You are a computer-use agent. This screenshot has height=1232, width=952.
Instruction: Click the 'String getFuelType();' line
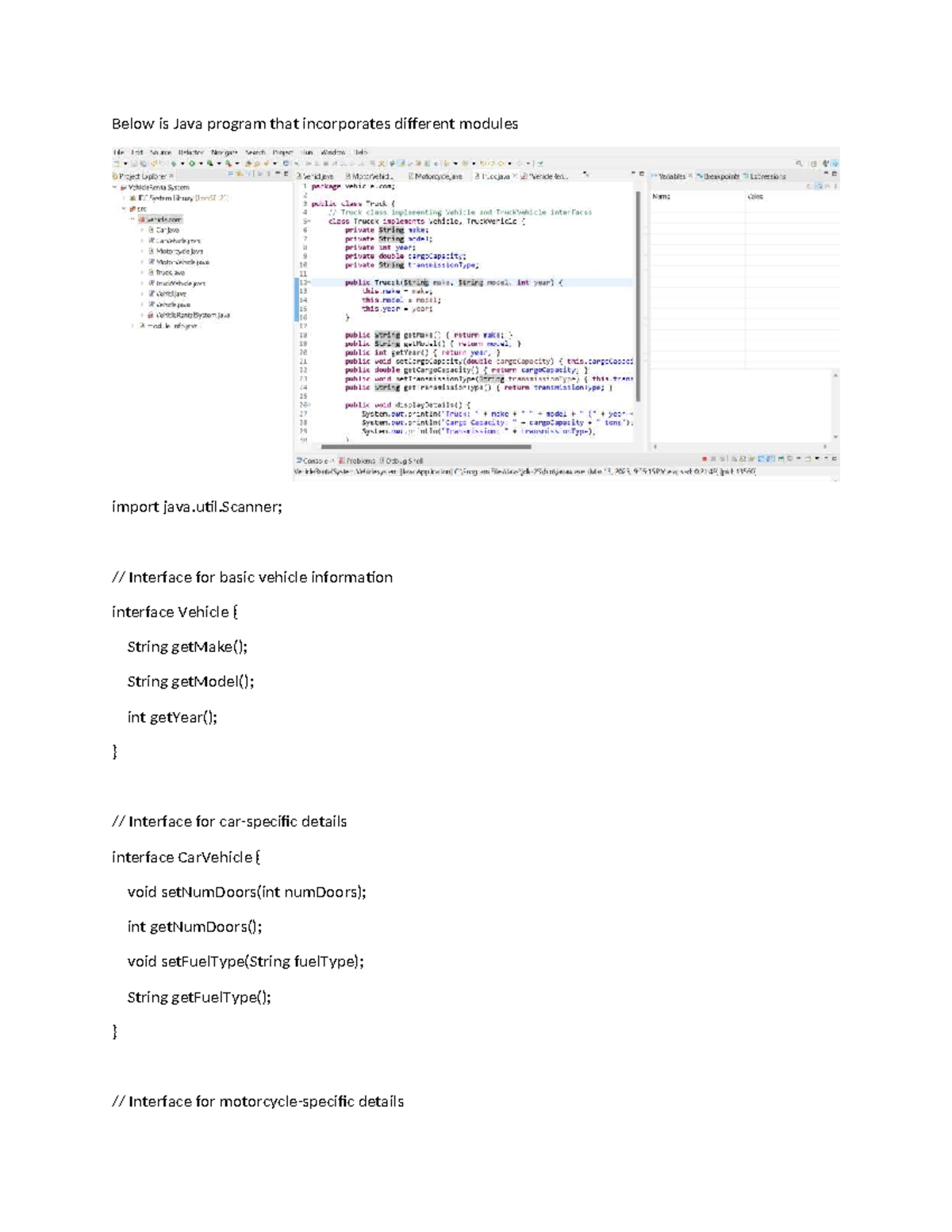[199, 997]
